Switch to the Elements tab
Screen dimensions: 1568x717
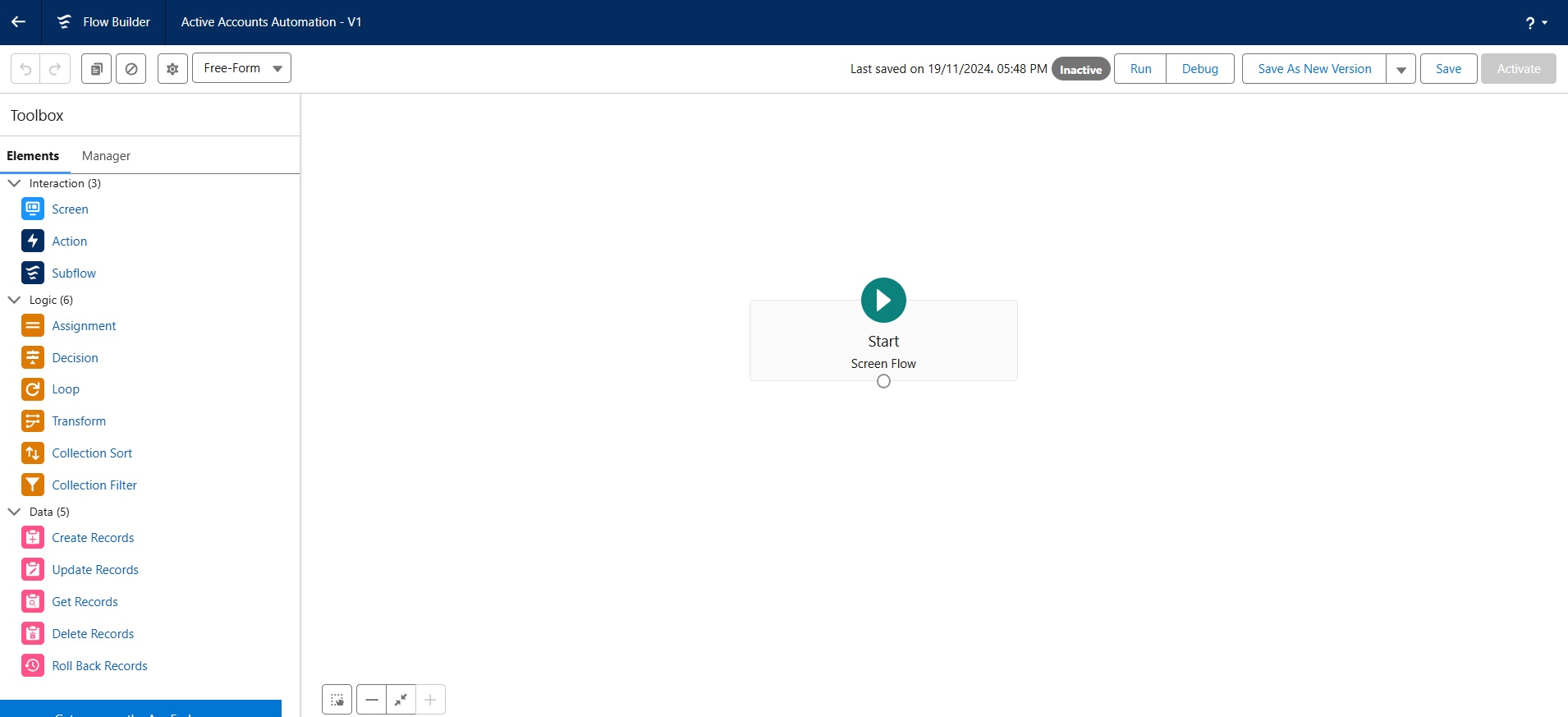[x=33, y=156]
